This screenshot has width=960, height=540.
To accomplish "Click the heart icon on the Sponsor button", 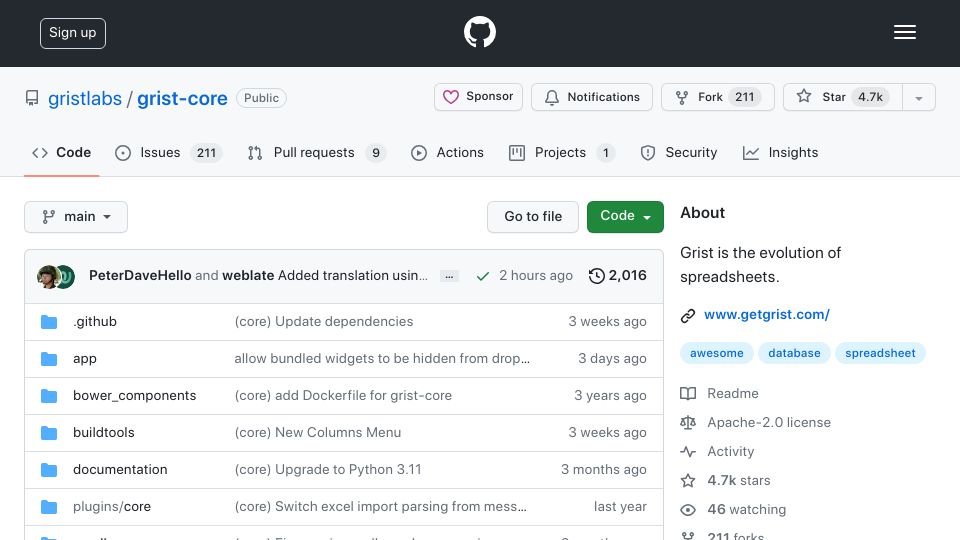I will [451, 97].
